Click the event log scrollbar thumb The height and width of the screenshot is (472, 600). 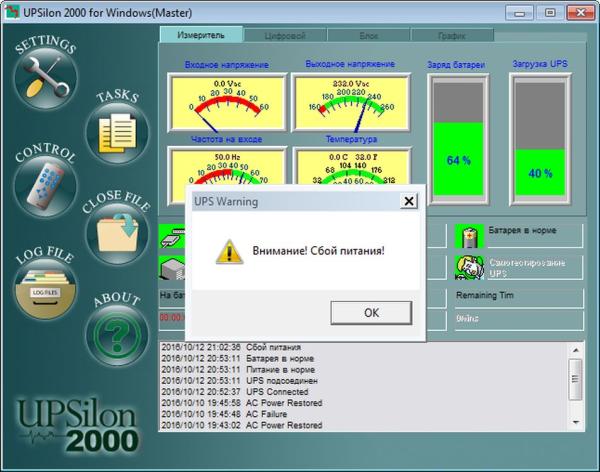pos(576,379)
